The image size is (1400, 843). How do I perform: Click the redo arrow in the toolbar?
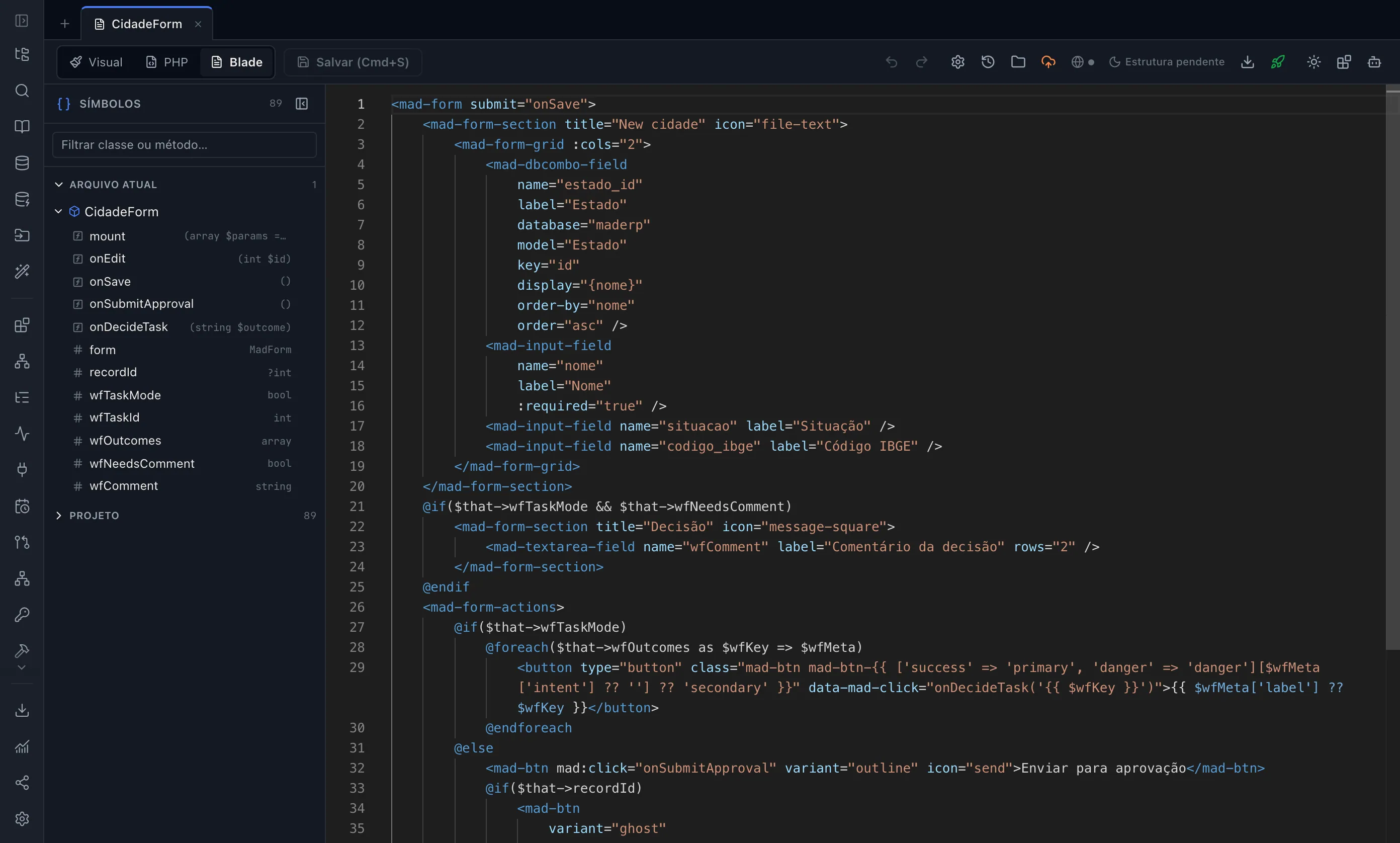tap(922, 62)
